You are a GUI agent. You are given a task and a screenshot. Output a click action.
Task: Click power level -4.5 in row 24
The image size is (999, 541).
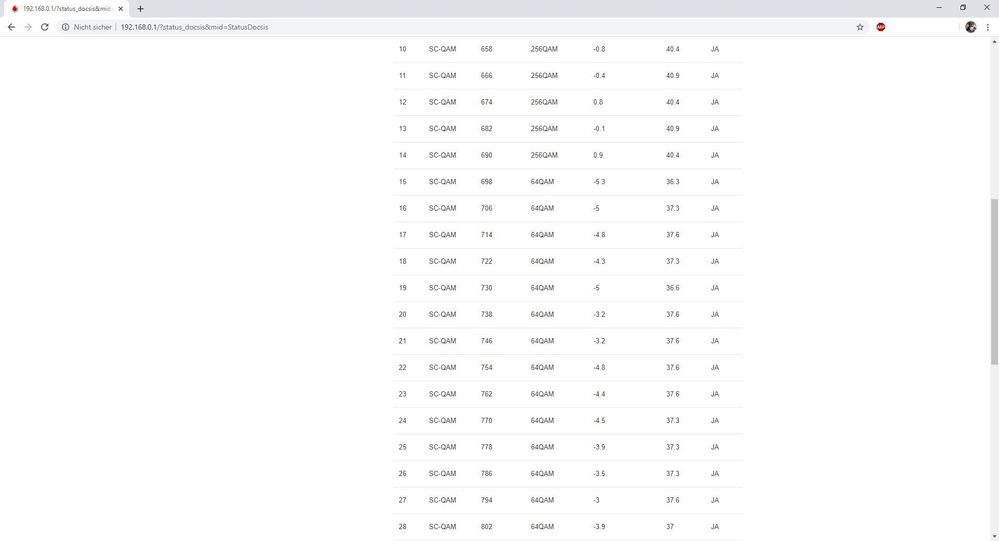(599, 421)
